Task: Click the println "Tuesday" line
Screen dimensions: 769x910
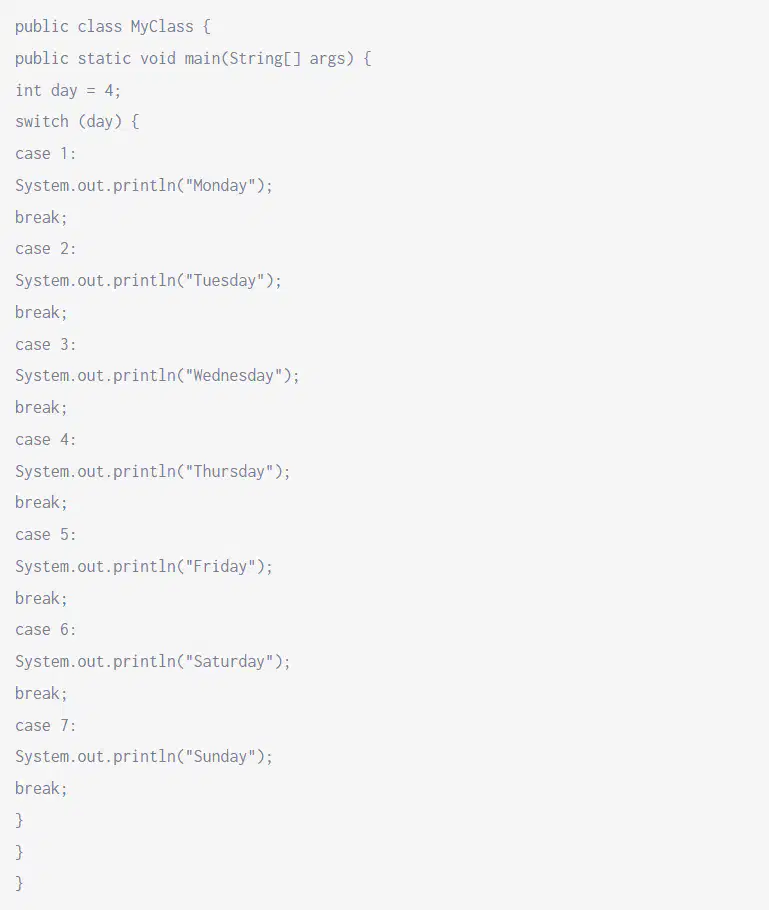Action: tap(149, 281)
